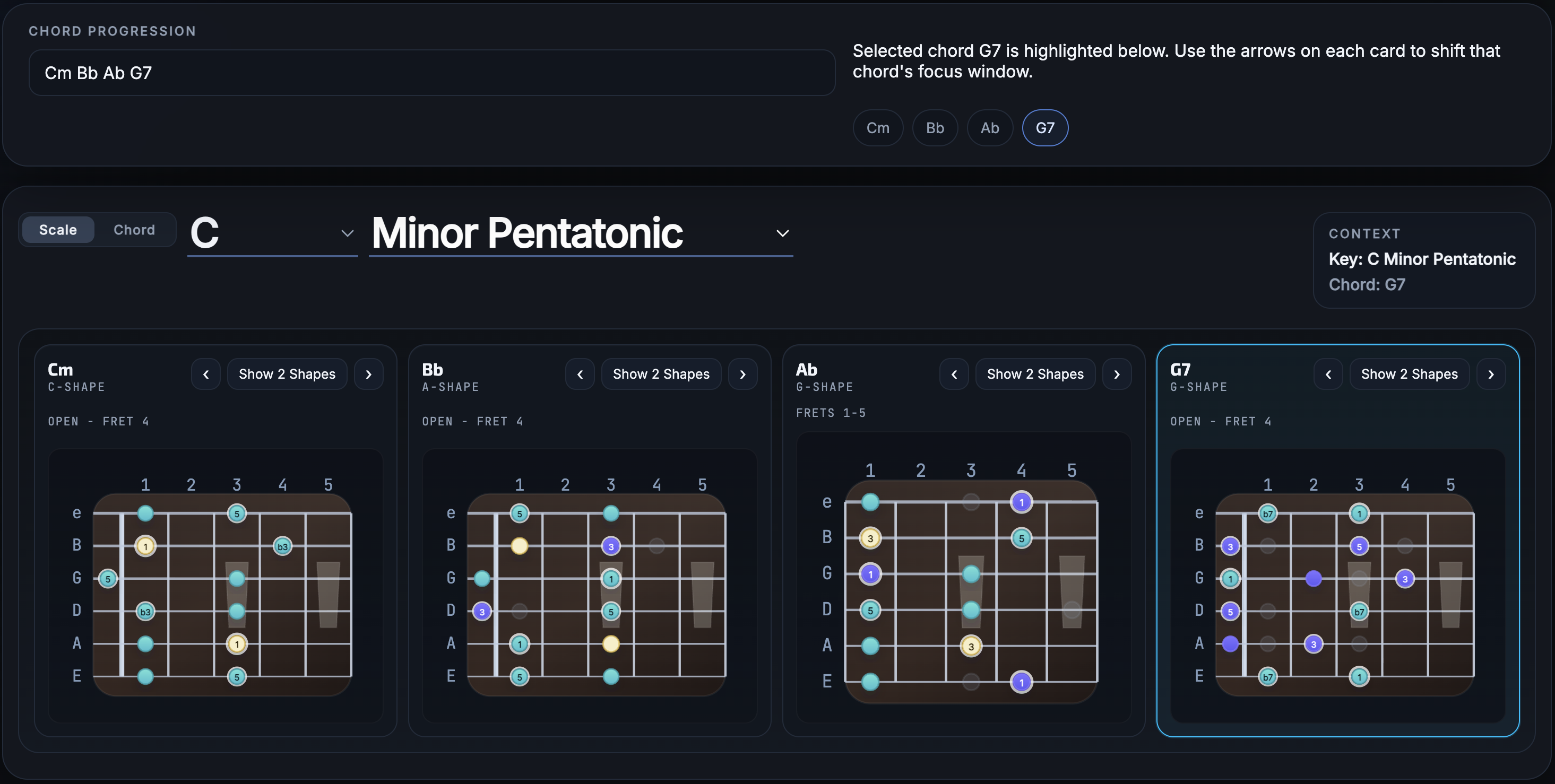The image size is (1555, 784).
Task: Shift Bb card focus window left
Action: point(580,374)
